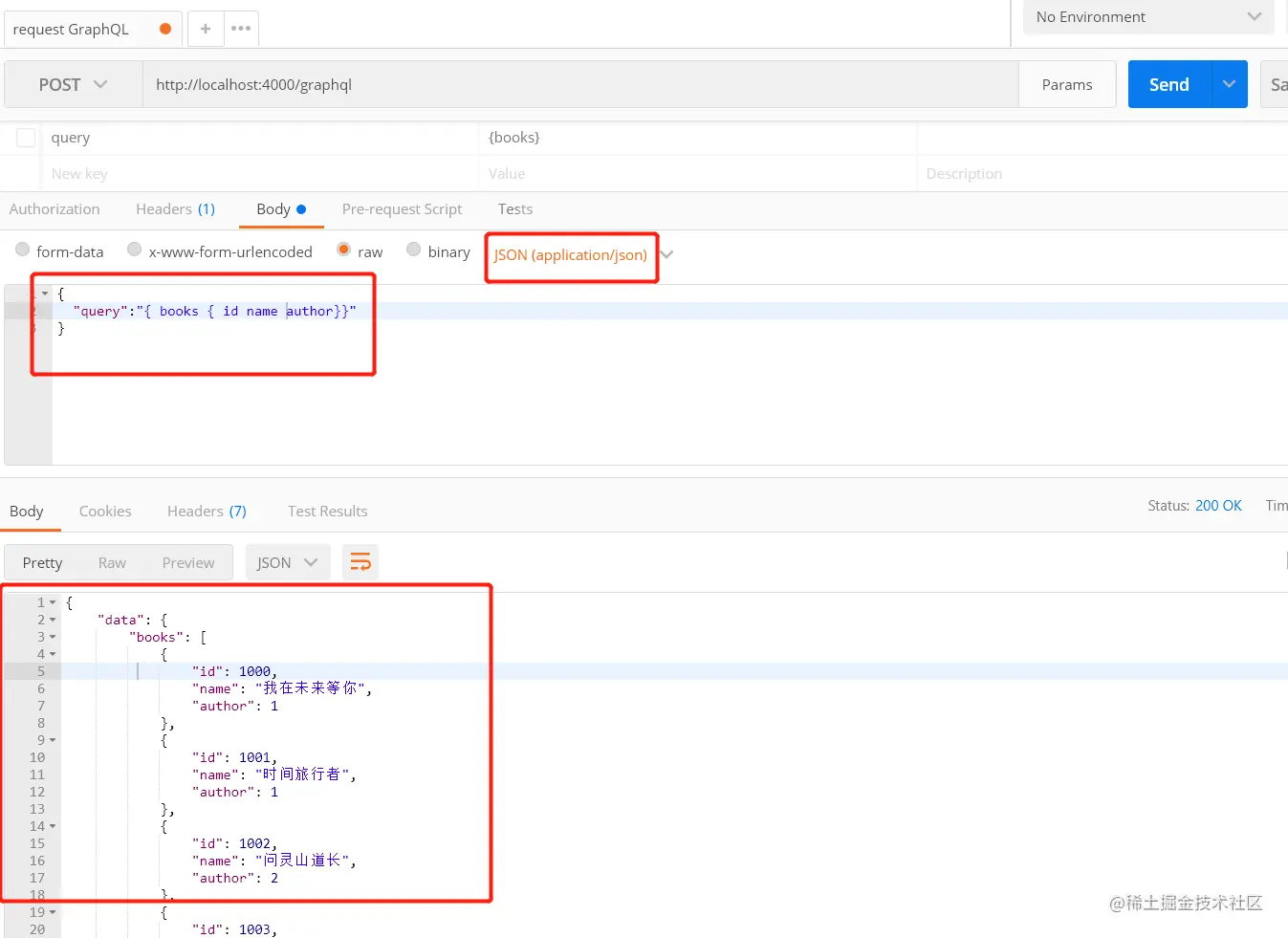Open the JSON (application/json) content type dropdown

click(583, 255)
